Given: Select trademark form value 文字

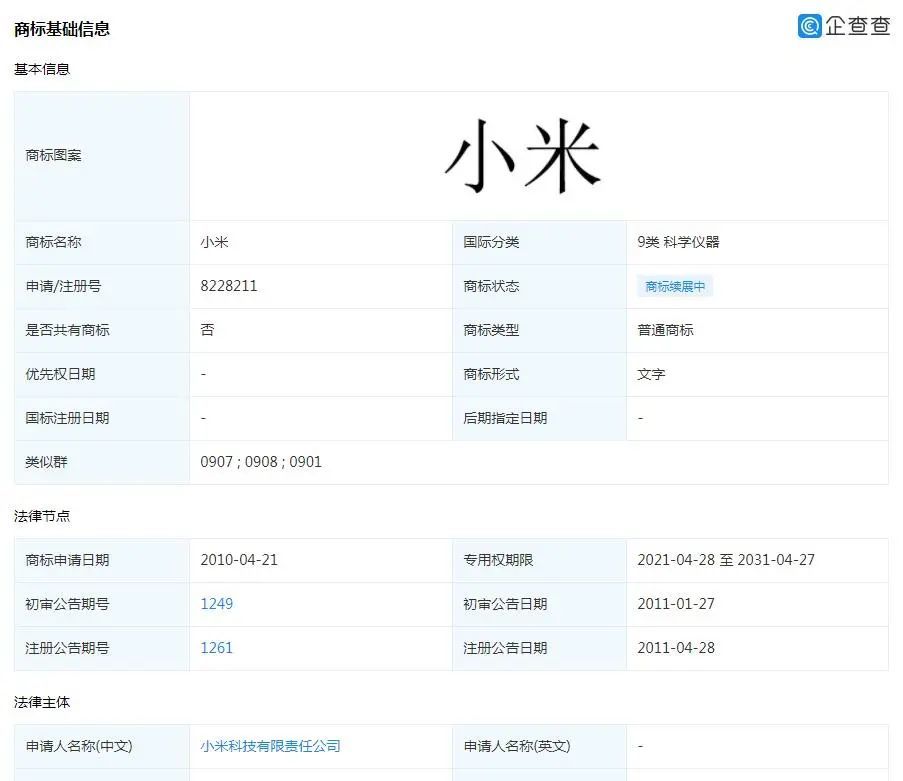Looking at the screenshot, I should (651, 374).
